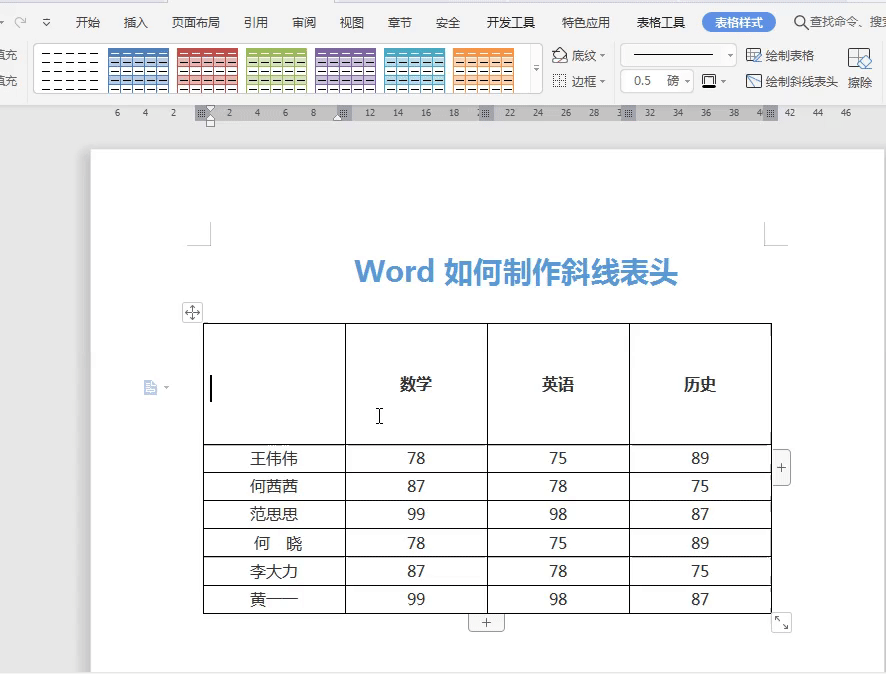Open the arrow beside paragraph layout icon

pyautogui.click(x=166, y=388)
